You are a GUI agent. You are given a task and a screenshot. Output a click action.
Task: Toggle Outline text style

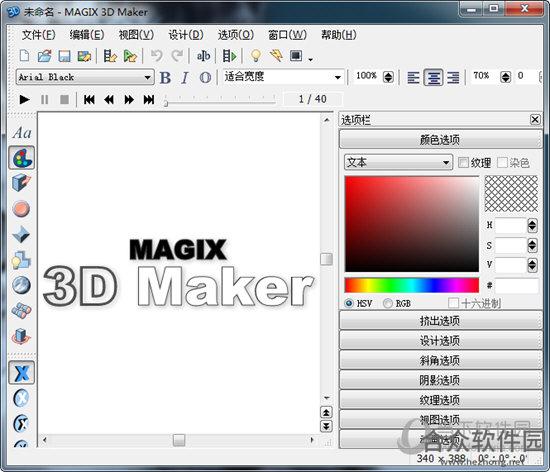tap(205, 77)
